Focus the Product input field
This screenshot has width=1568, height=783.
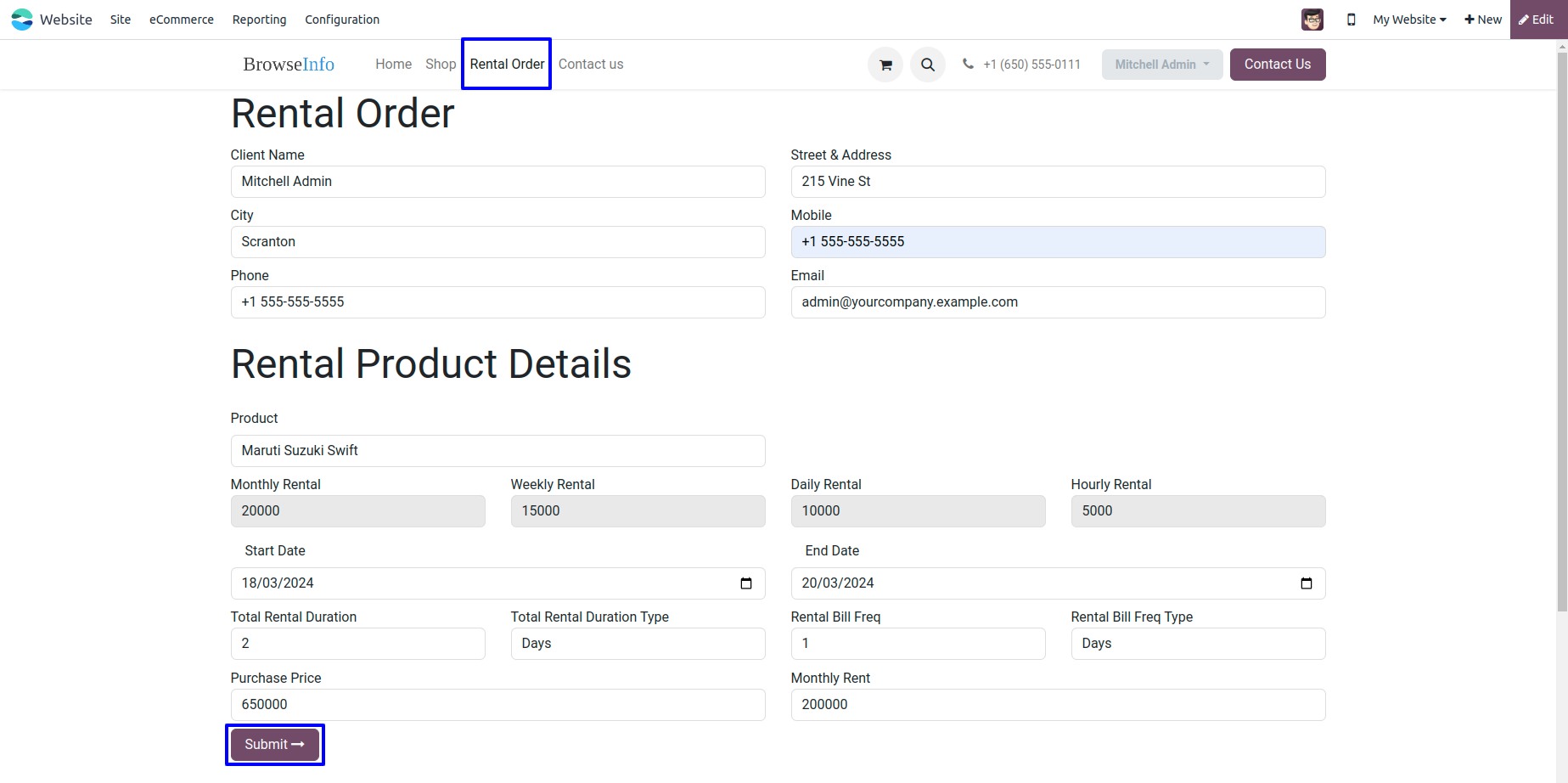point(497,451)
